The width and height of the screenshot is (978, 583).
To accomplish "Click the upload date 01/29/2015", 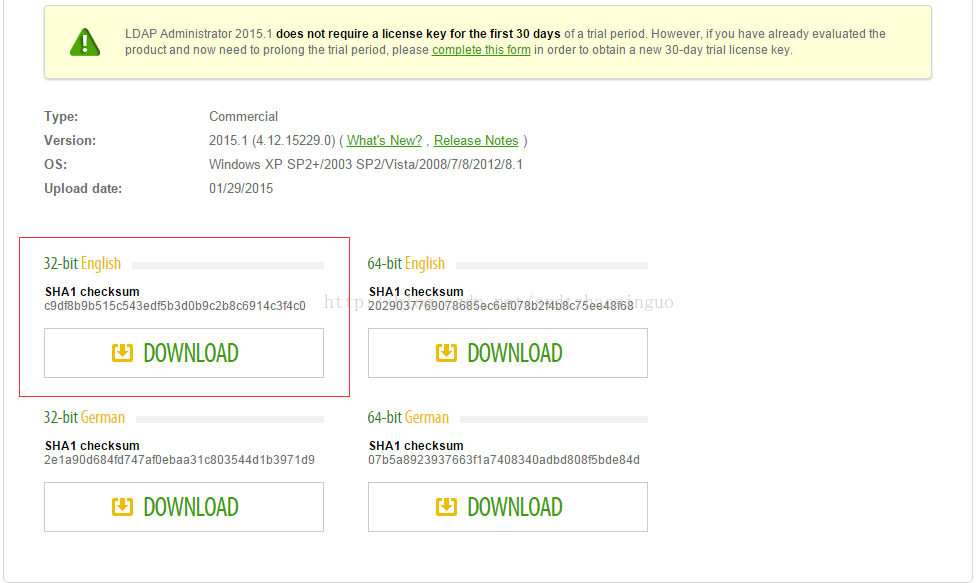I will tap(241, 188).
